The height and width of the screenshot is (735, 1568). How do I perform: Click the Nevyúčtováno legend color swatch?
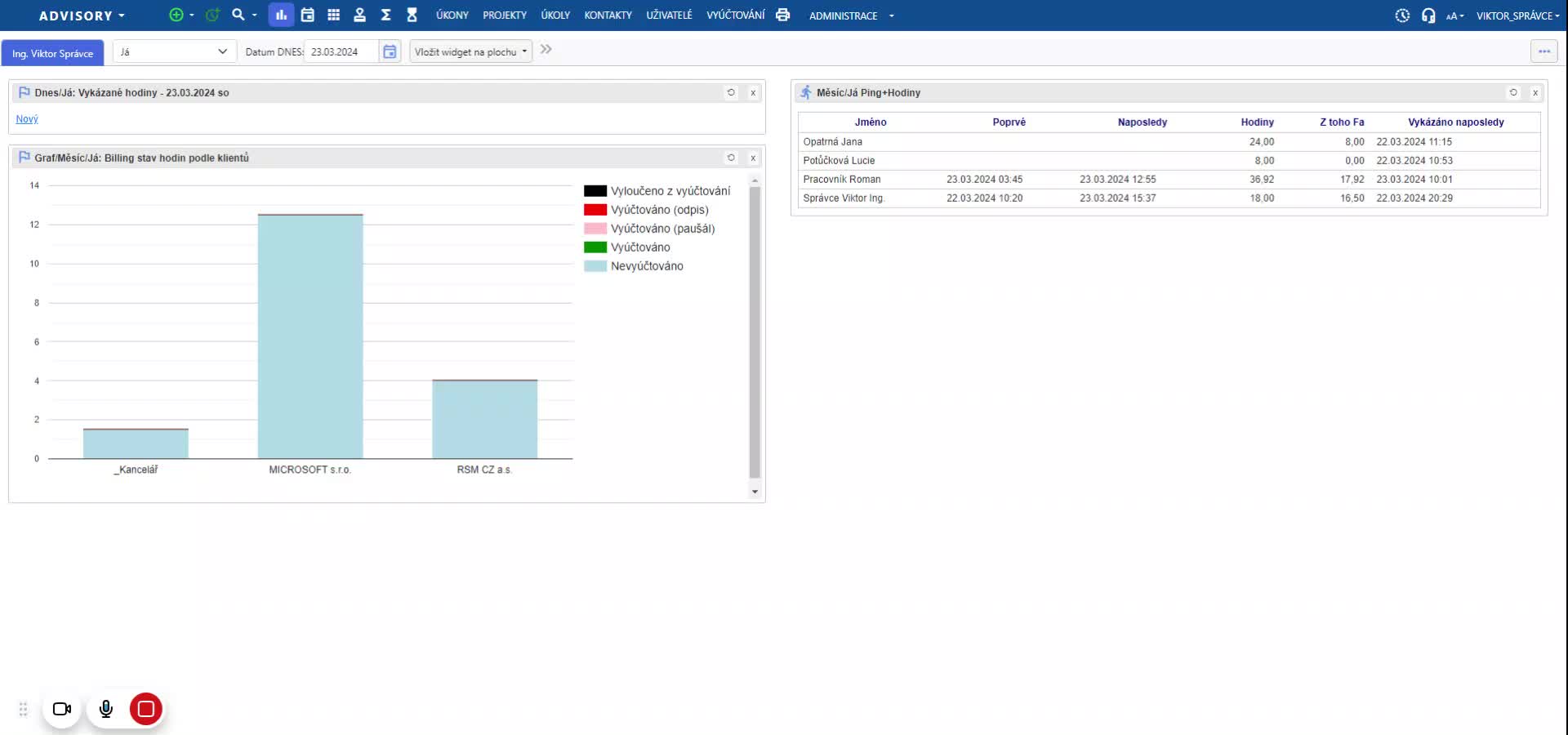(595, 266)
